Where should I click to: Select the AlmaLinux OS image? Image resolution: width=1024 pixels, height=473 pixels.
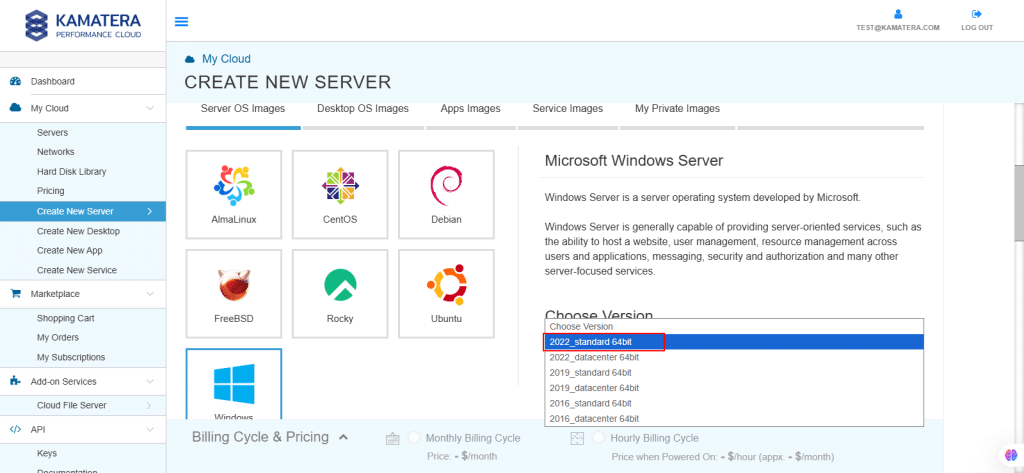tap(234, 194)
